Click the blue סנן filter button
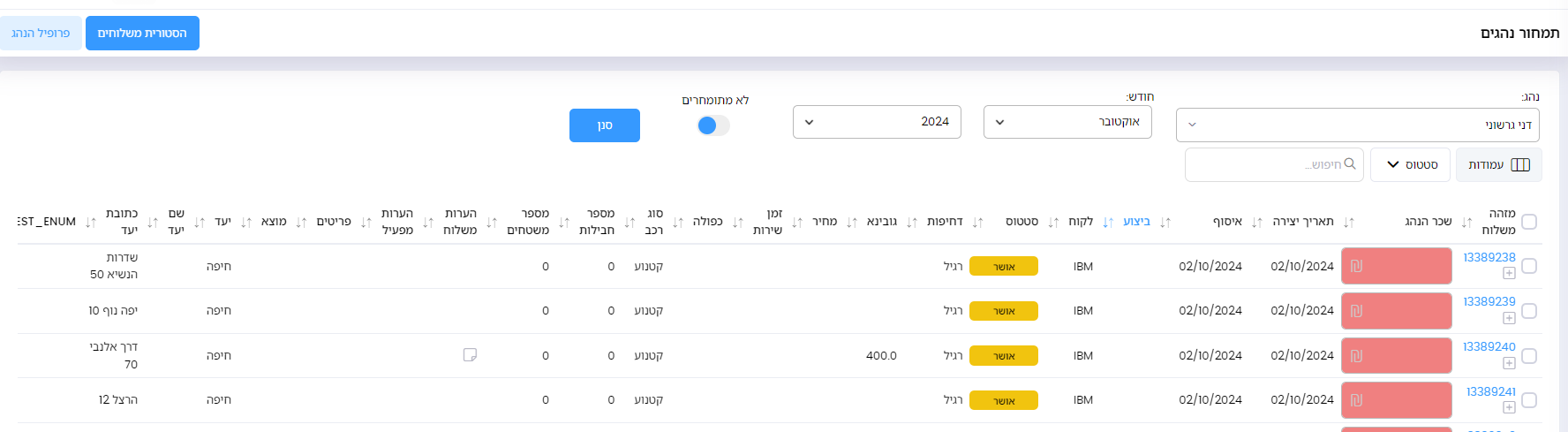 click(x=604, y=125)
